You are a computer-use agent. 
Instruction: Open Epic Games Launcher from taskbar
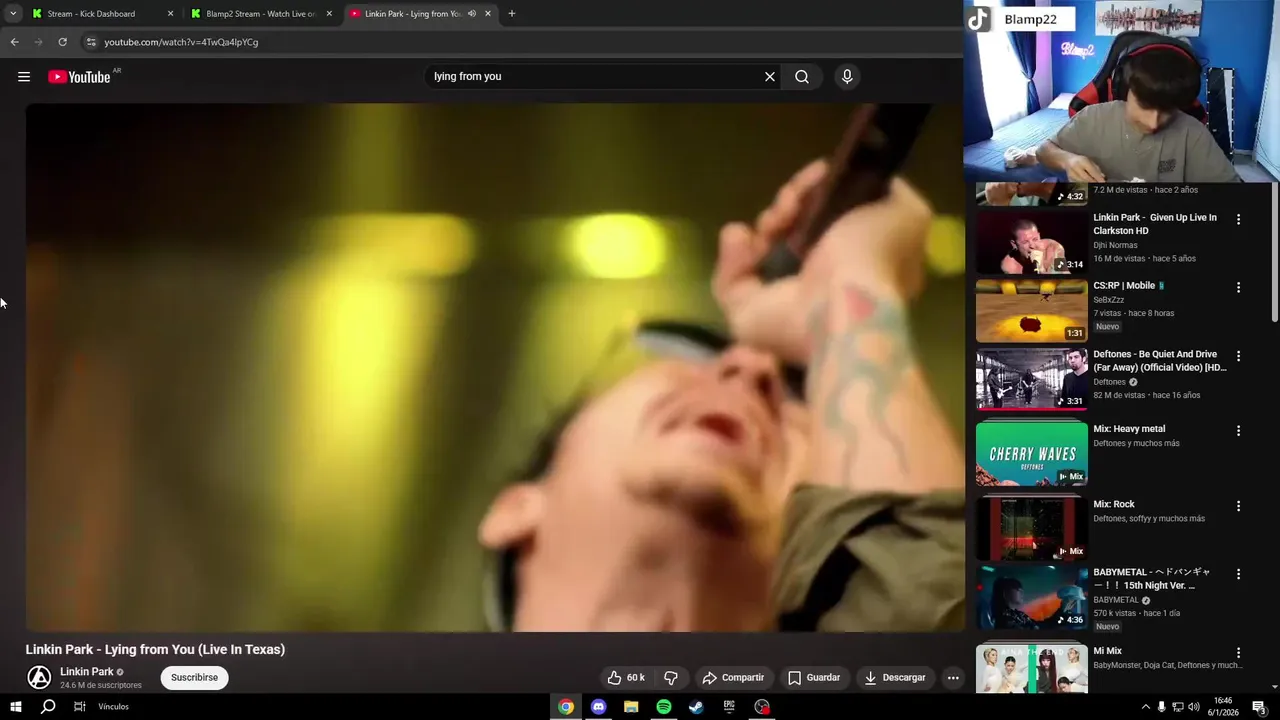[x=729, y=707]
